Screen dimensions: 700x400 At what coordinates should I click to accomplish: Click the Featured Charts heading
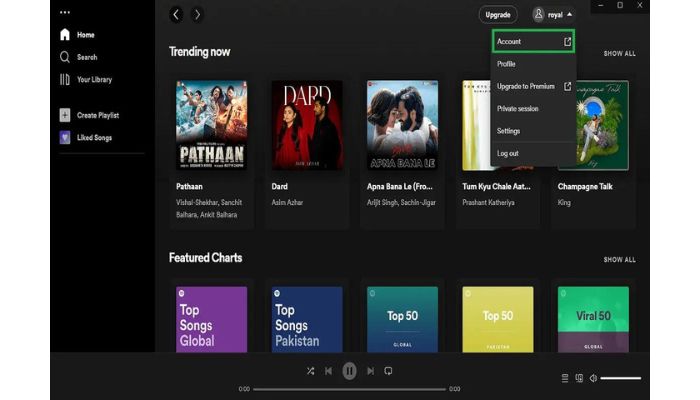(205, 258)
